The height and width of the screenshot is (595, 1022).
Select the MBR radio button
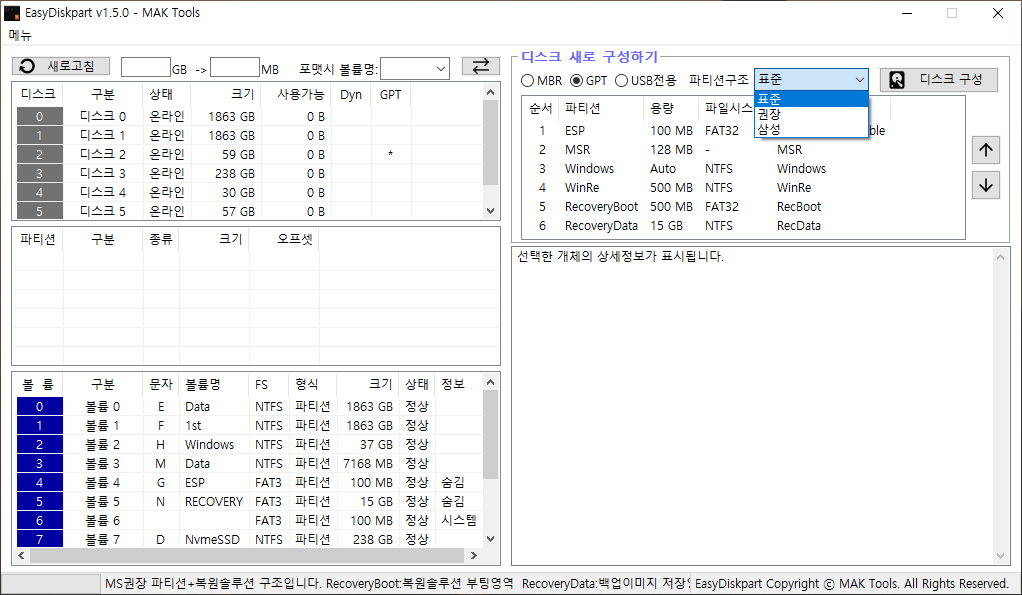pos(541,80)
